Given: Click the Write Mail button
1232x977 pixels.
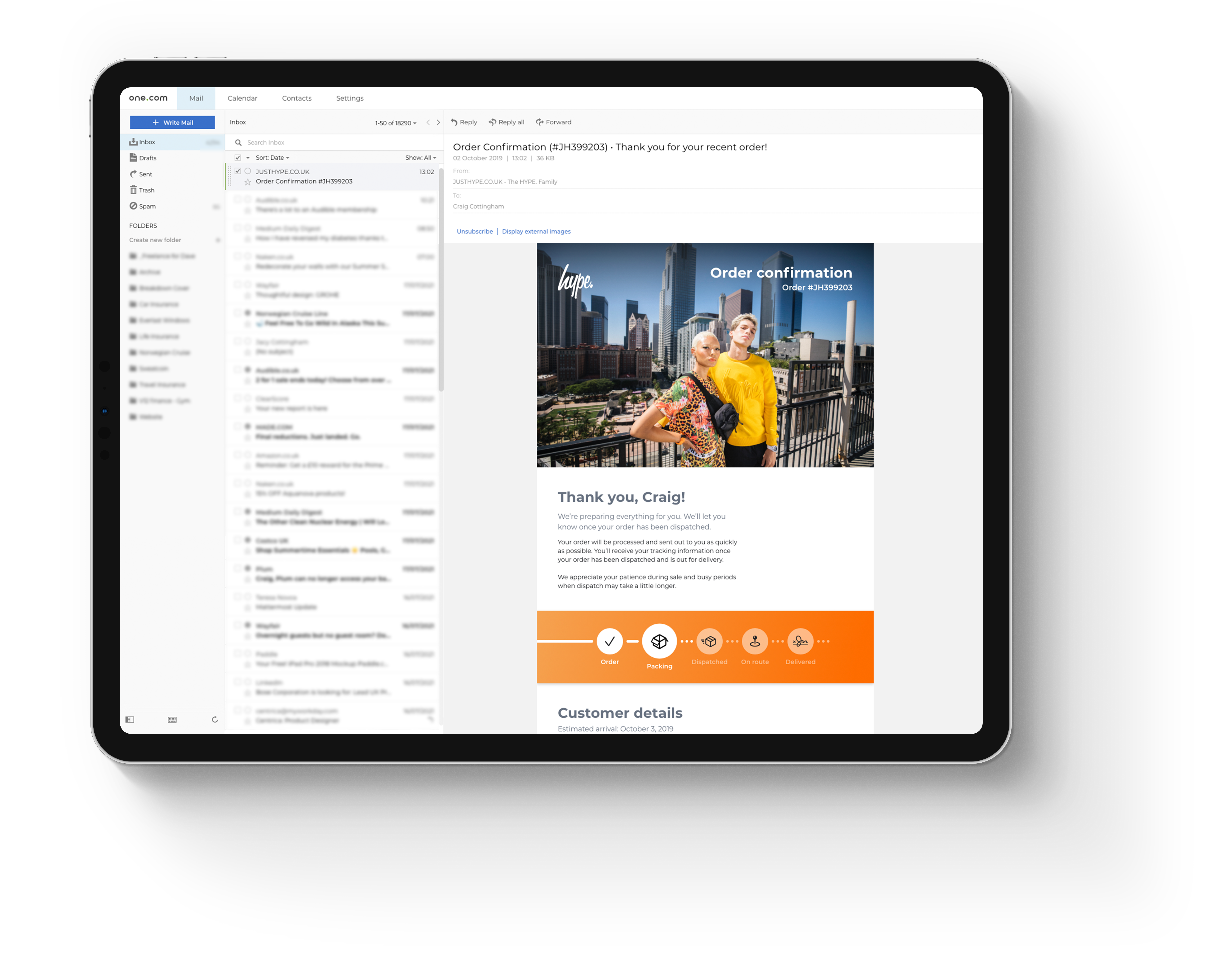Looking at the screenshot, I should click(x=173, y=122).
